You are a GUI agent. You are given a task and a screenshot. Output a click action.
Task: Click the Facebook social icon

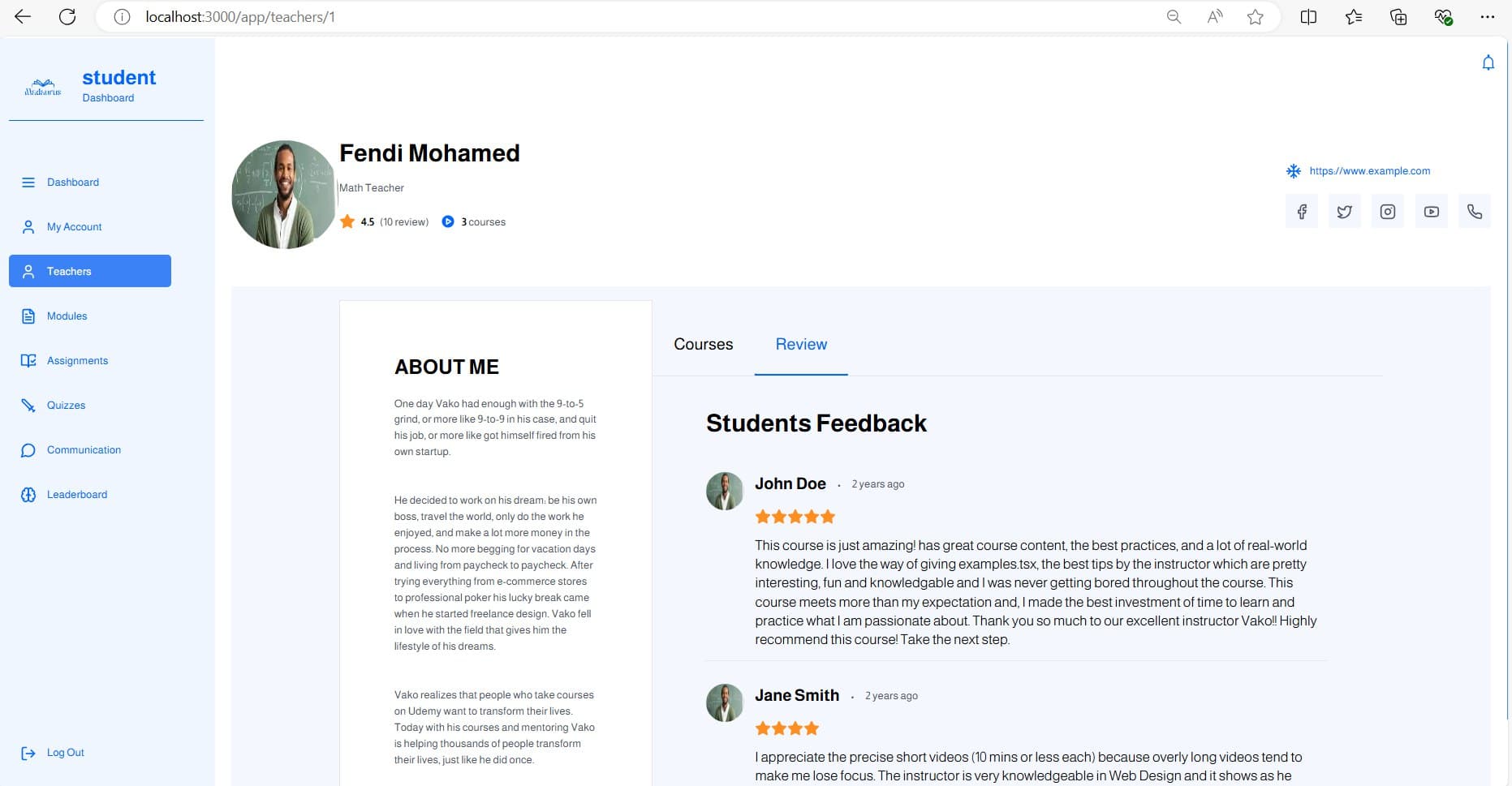pos(1302,212)
